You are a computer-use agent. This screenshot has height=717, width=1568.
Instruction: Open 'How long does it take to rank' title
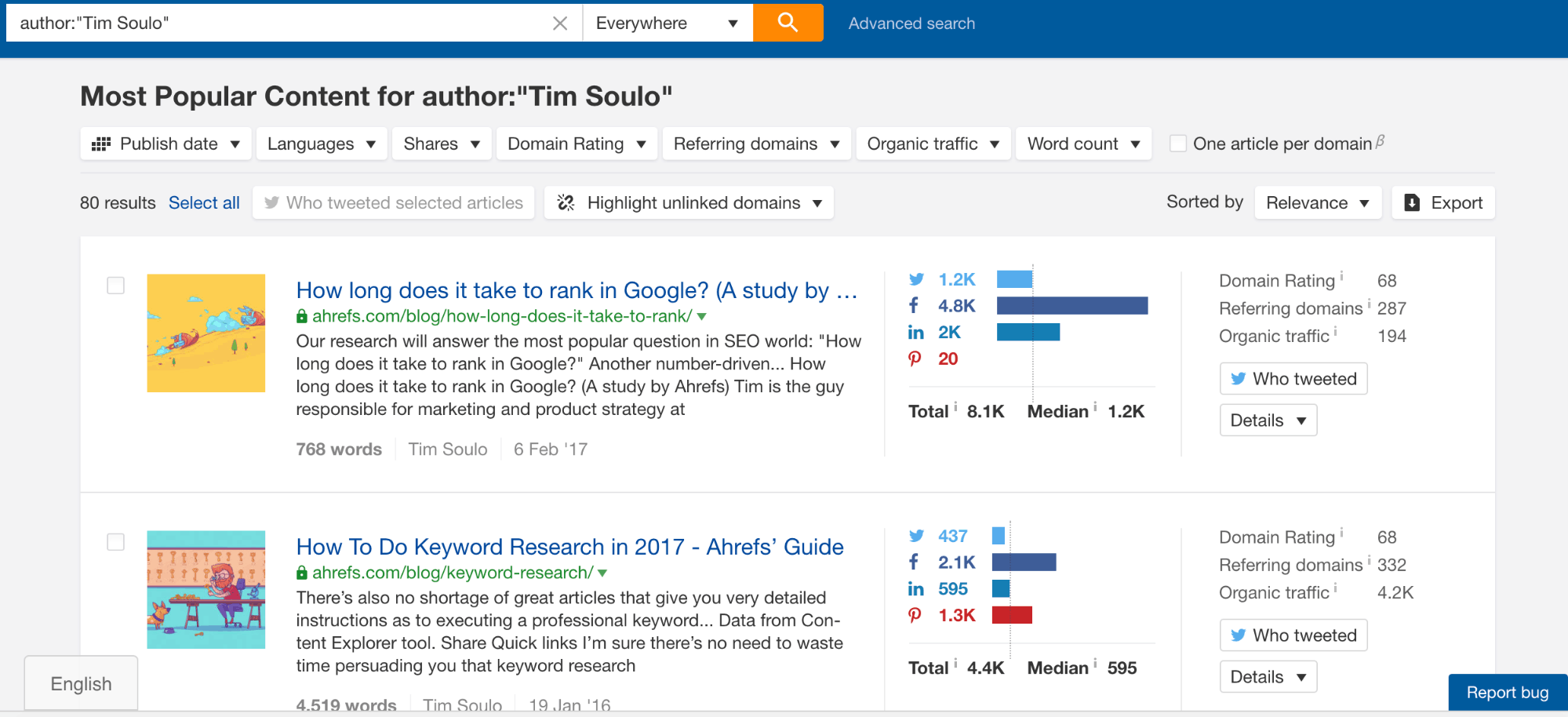coord(577,290)
